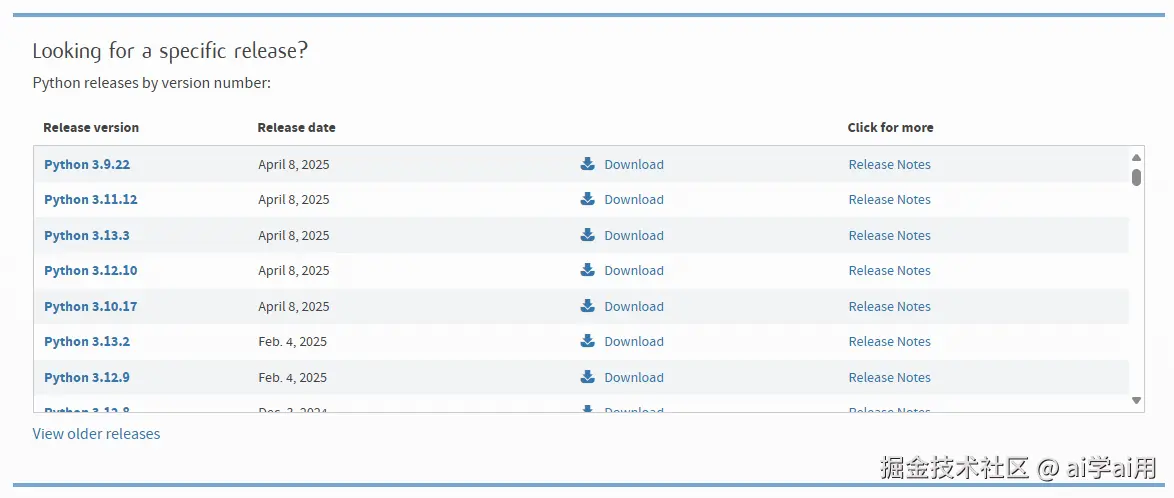This screenshot has width=1174, height=498.
Task: Go to the Python 3.12.10 version link
Action: click(91, 271)
